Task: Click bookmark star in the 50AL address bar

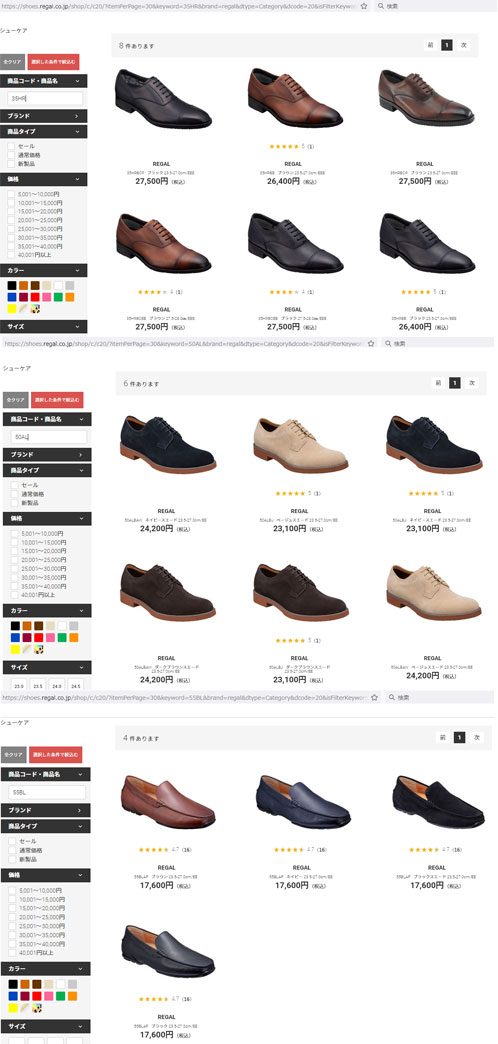Action: tap(372, 344)
